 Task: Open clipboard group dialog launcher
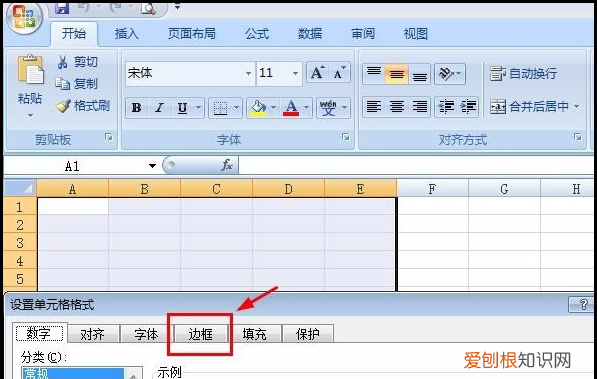[x=109, y=137]
